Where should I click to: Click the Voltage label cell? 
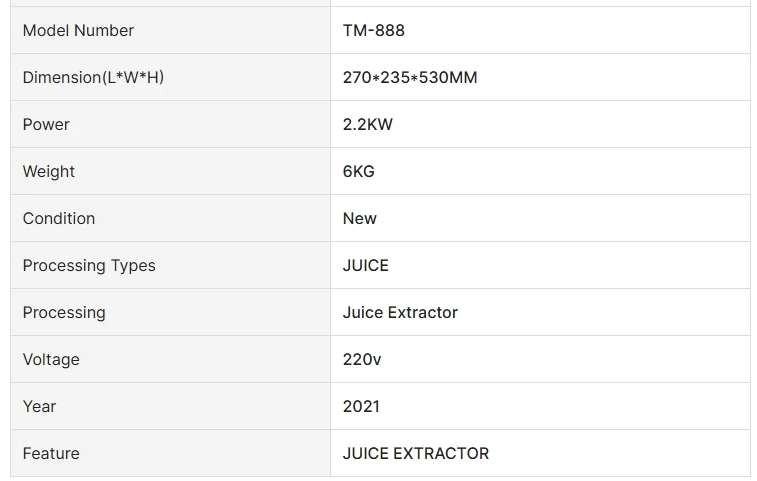point(51,359)
